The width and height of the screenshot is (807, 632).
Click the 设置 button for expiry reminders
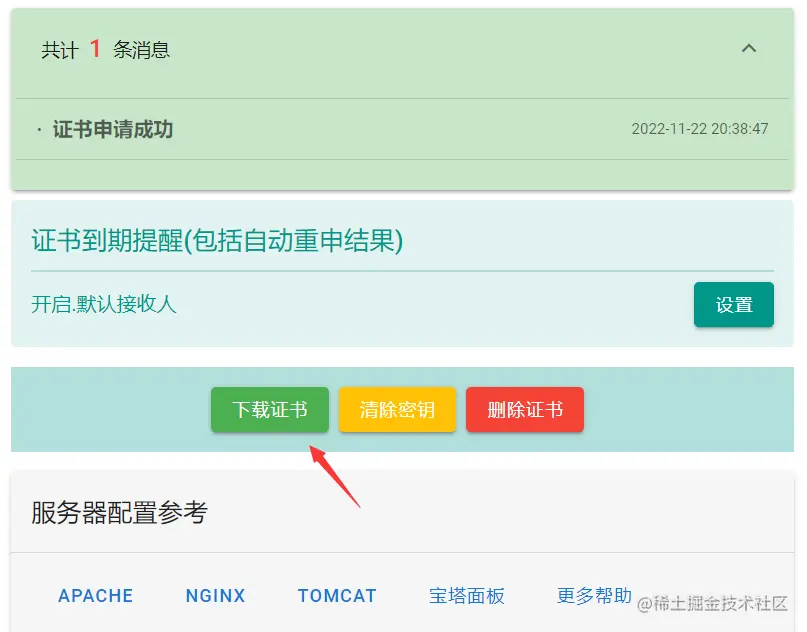coord(733,305)
